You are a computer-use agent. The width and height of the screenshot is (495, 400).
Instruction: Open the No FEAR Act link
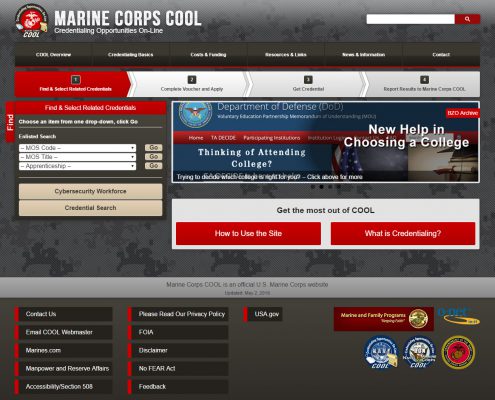click(178, 368)
